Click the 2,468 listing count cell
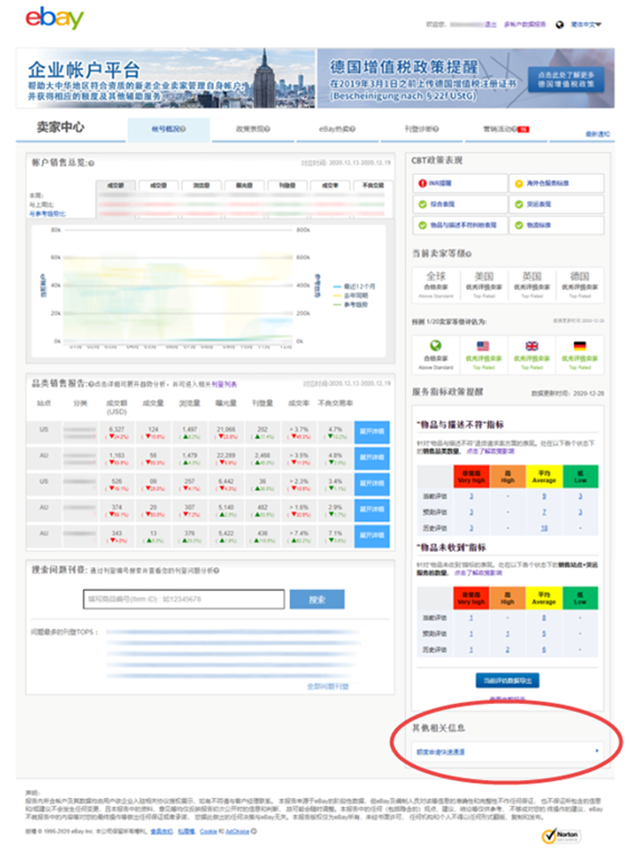The width and height of the screenshot is (630, 864). tap(262, 458)
